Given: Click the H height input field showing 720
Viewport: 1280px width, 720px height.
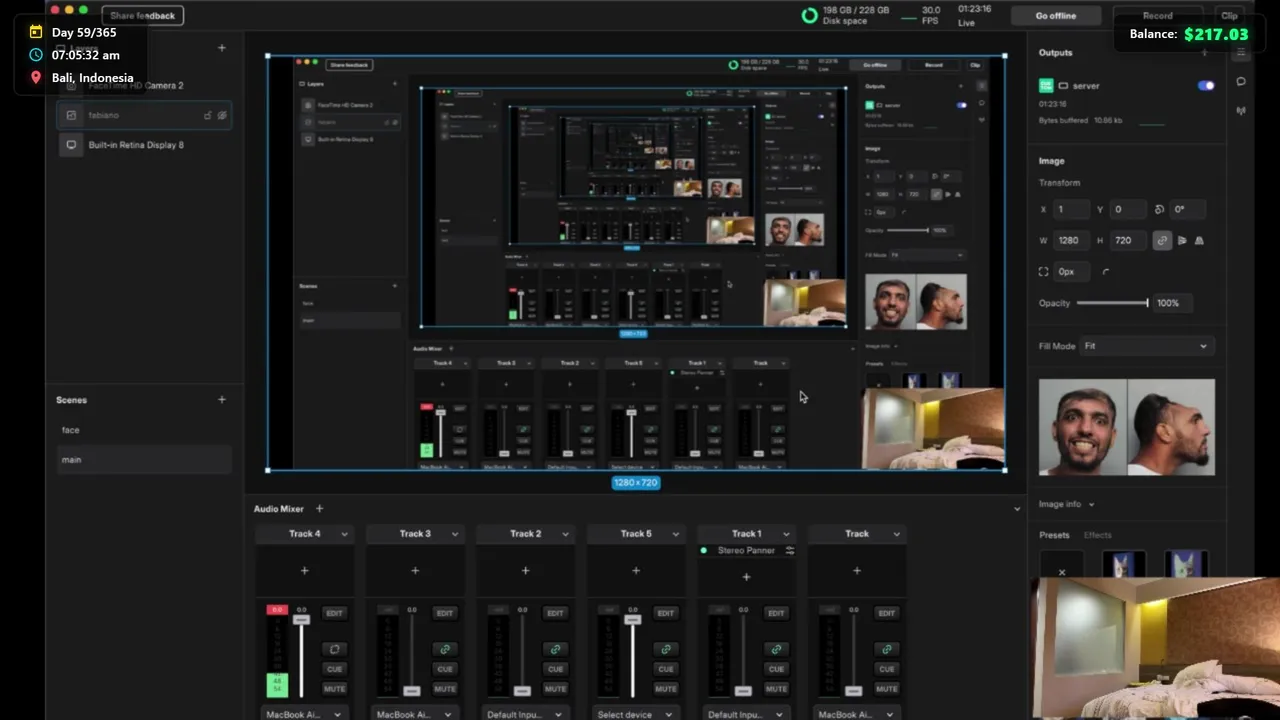Looking at the screenshot, I should pos(1128,241).
